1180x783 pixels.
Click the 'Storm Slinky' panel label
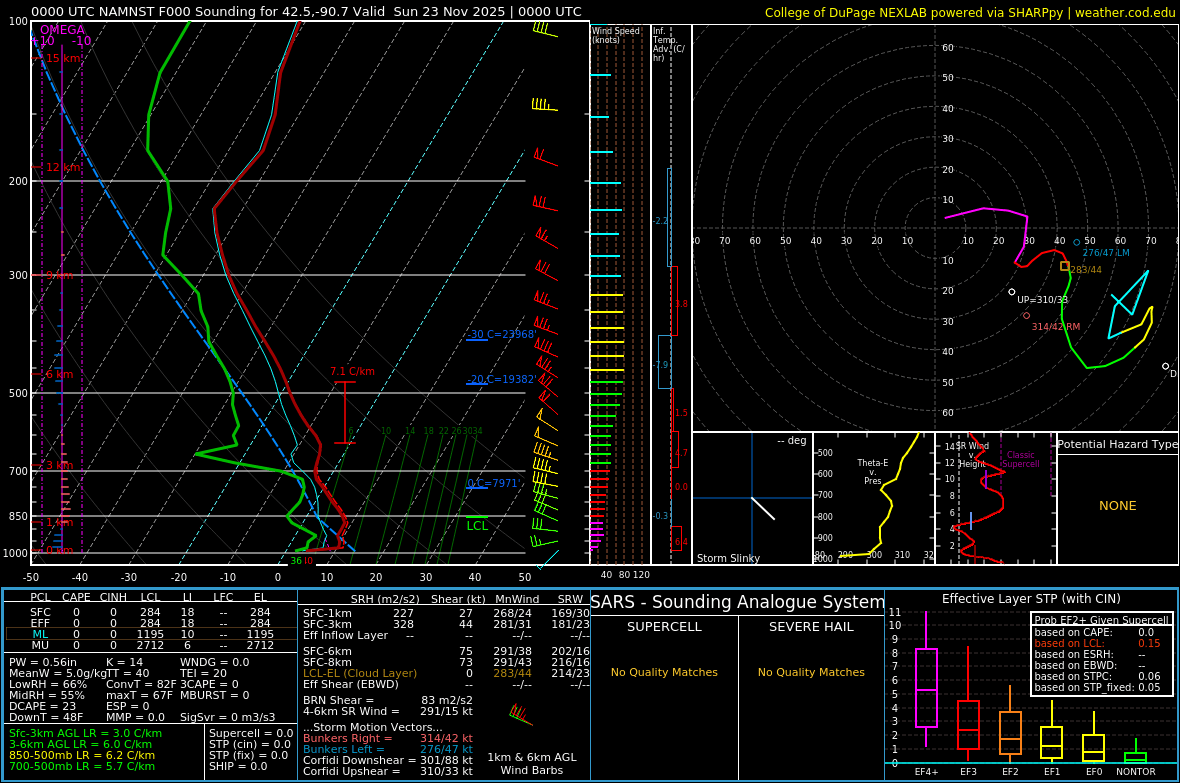tap(728, 558)
